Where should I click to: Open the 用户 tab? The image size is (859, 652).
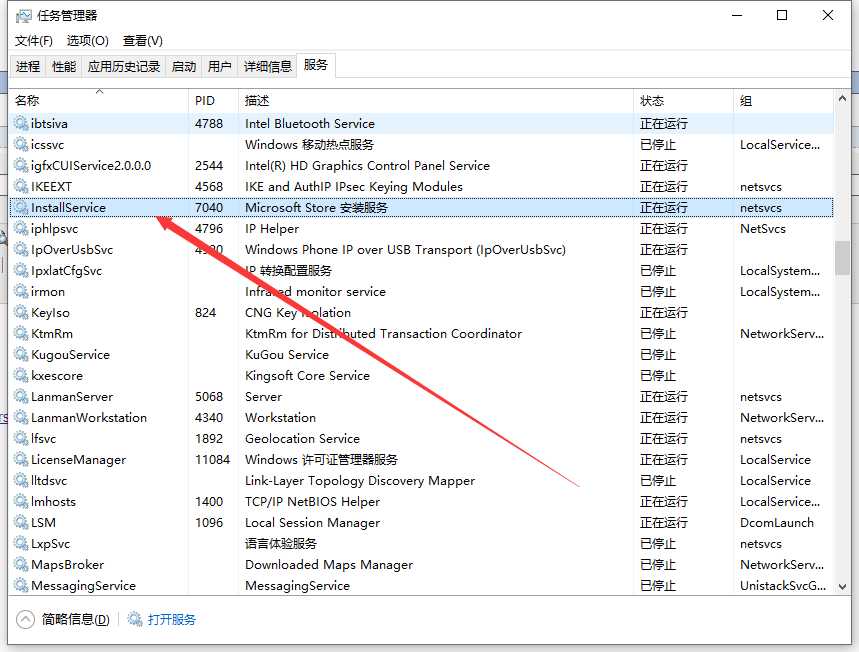point(220,66)
